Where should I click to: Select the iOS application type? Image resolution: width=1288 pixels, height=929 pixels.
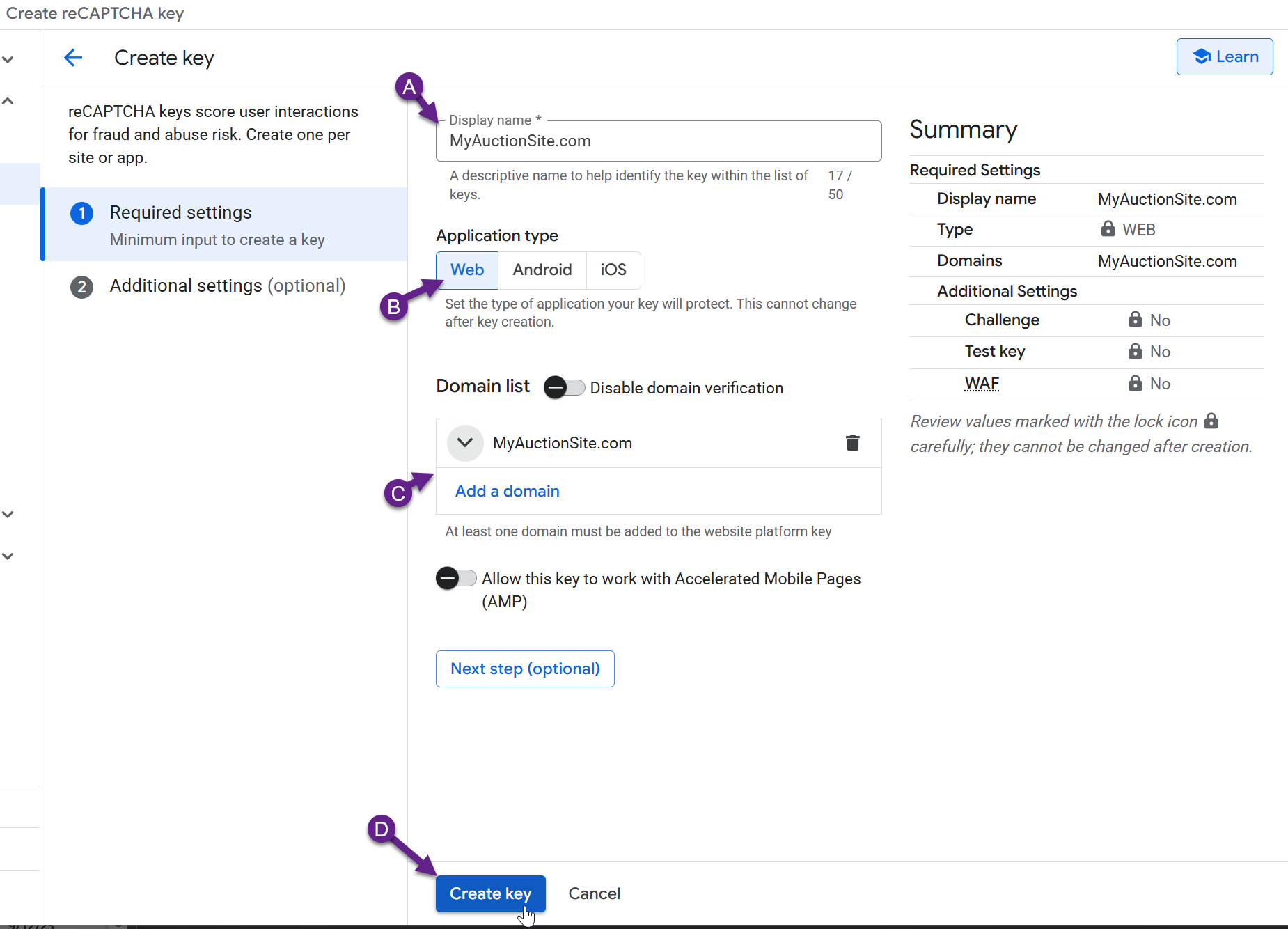[x=613, y=270]
